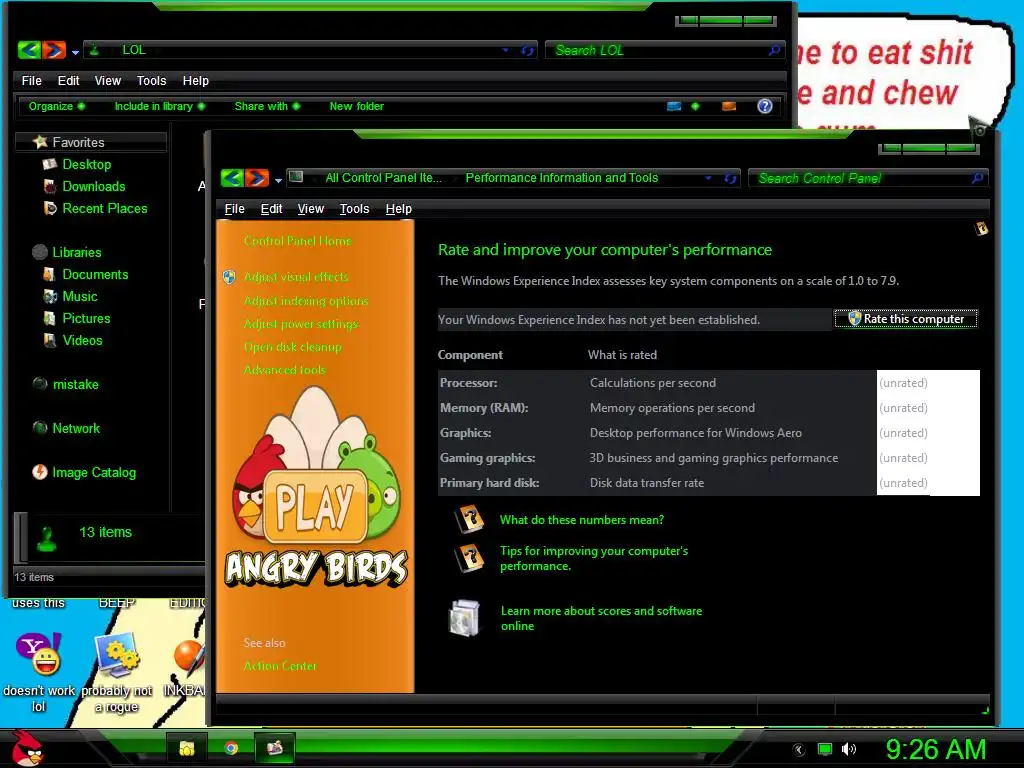The image size is (1024, 768).
Task: Click the Search Control Panel field
Action: point(868,178)
